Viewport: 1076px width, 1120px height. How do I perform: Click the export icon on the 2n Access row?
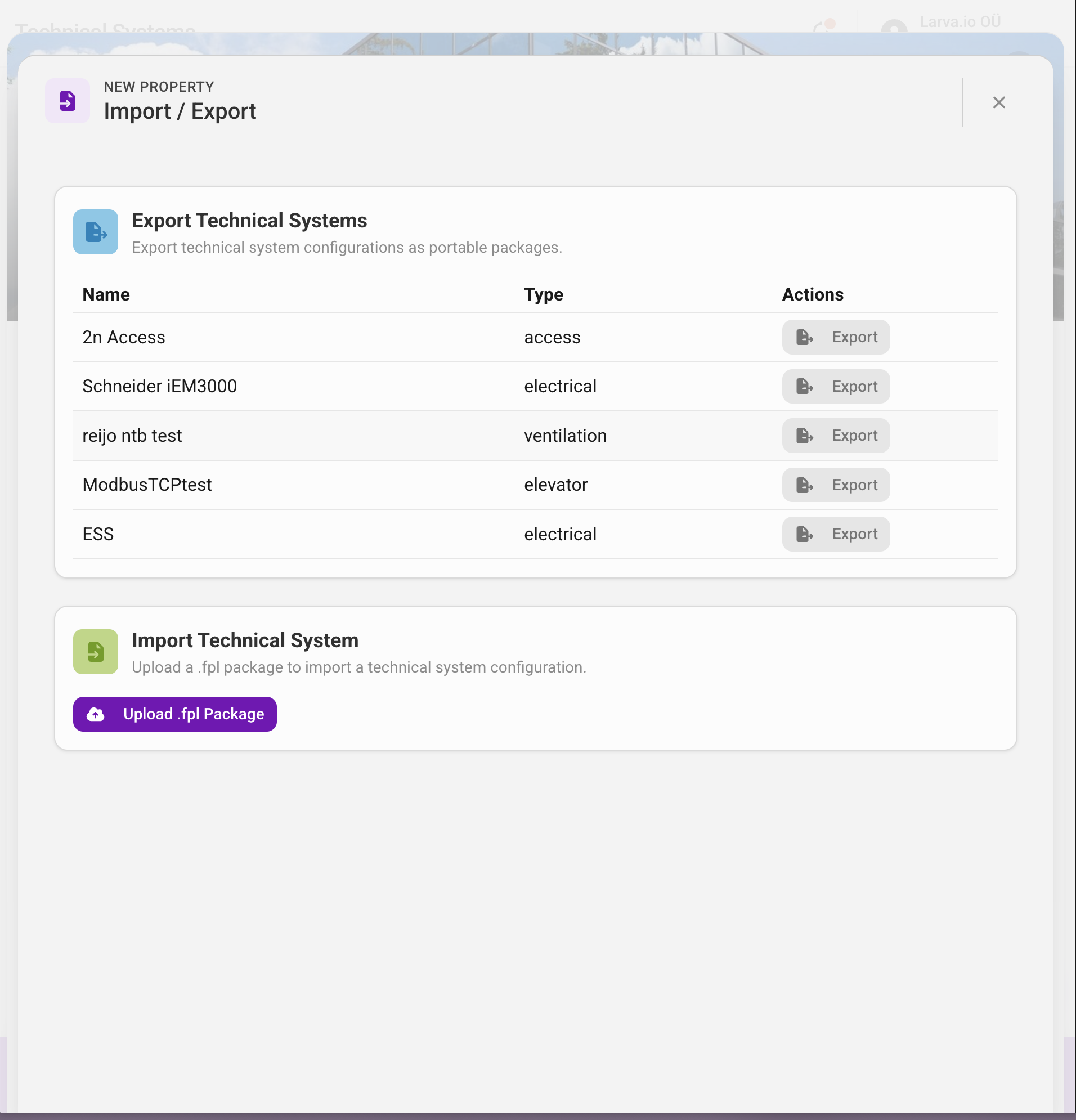pyautogui.click(x=805, y=337)
